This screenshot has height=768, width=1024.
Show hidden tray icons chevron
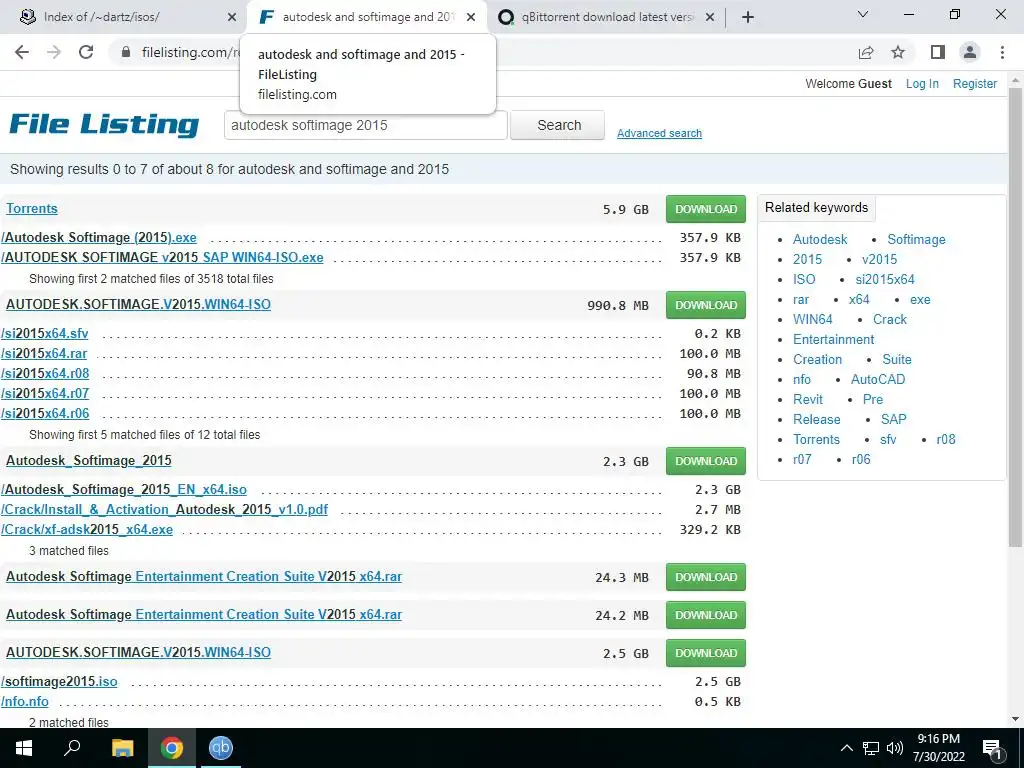846,748
